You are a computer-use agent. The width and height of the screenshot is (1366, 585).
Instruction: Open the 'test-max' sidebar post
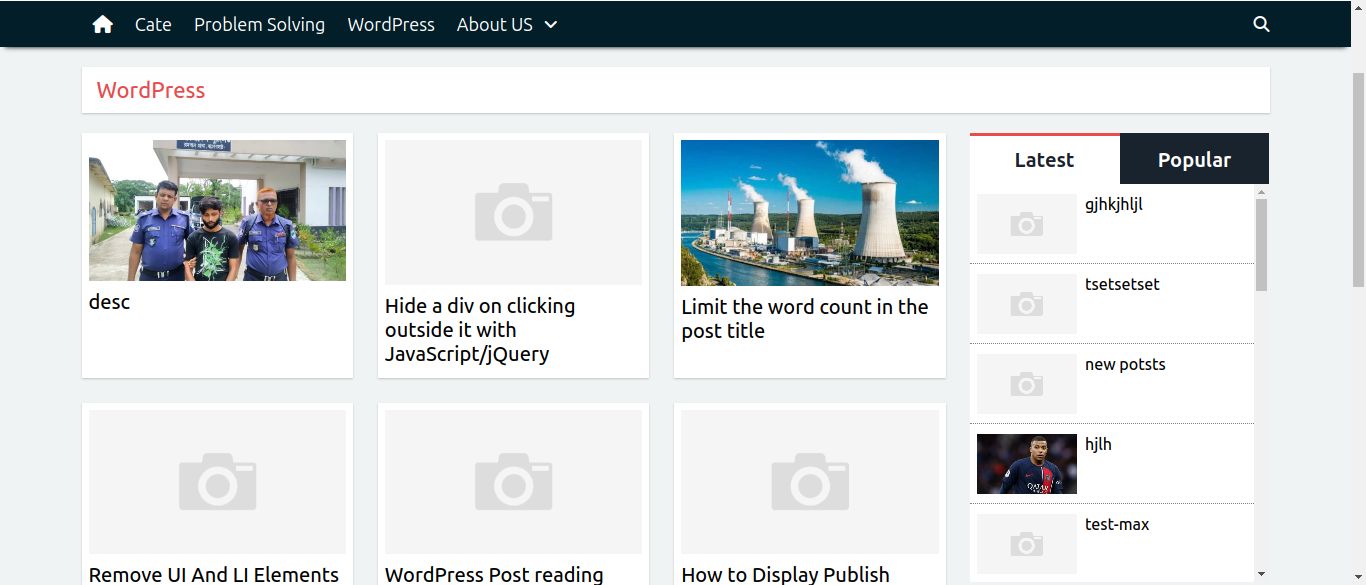1117,525
